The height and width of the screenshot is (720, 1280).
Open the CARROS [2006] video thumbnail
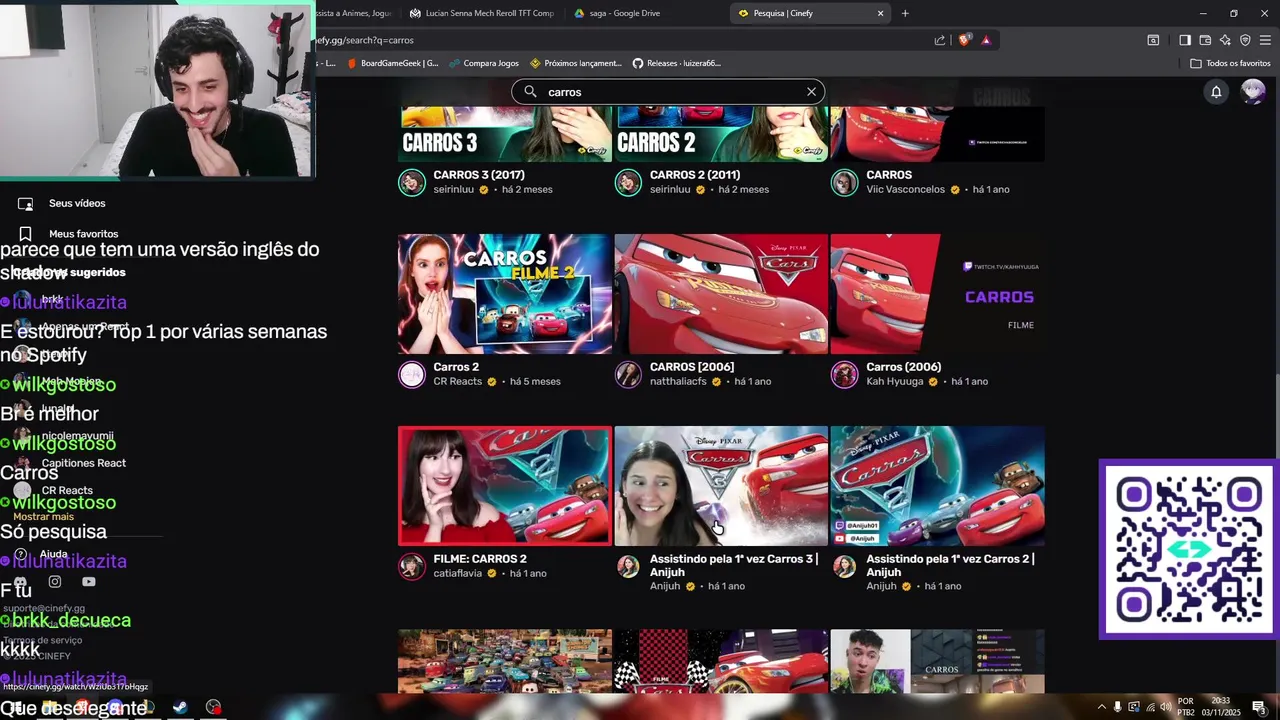tap(721, 294)
